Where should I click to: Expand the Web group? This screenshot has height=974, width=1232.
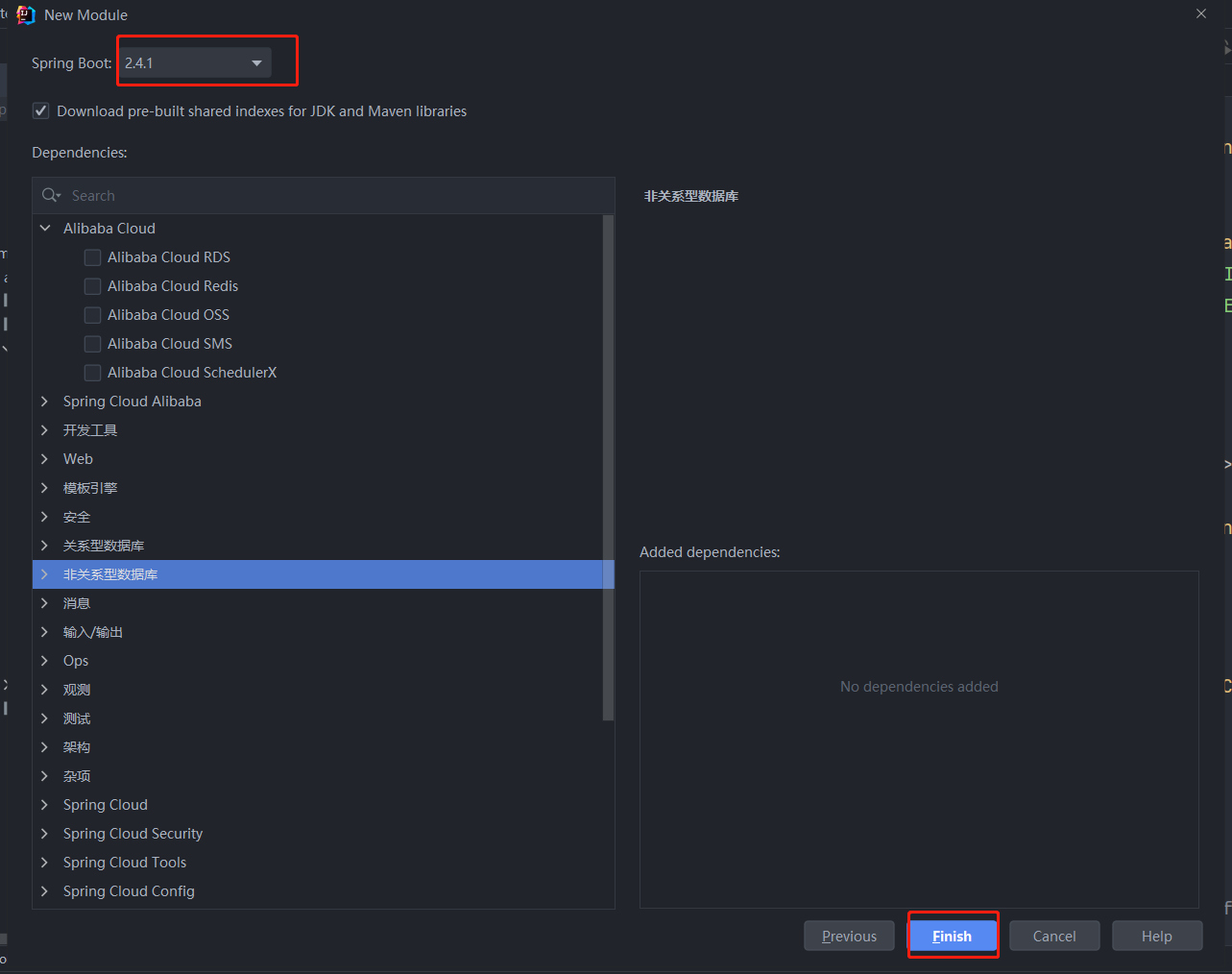44,458
